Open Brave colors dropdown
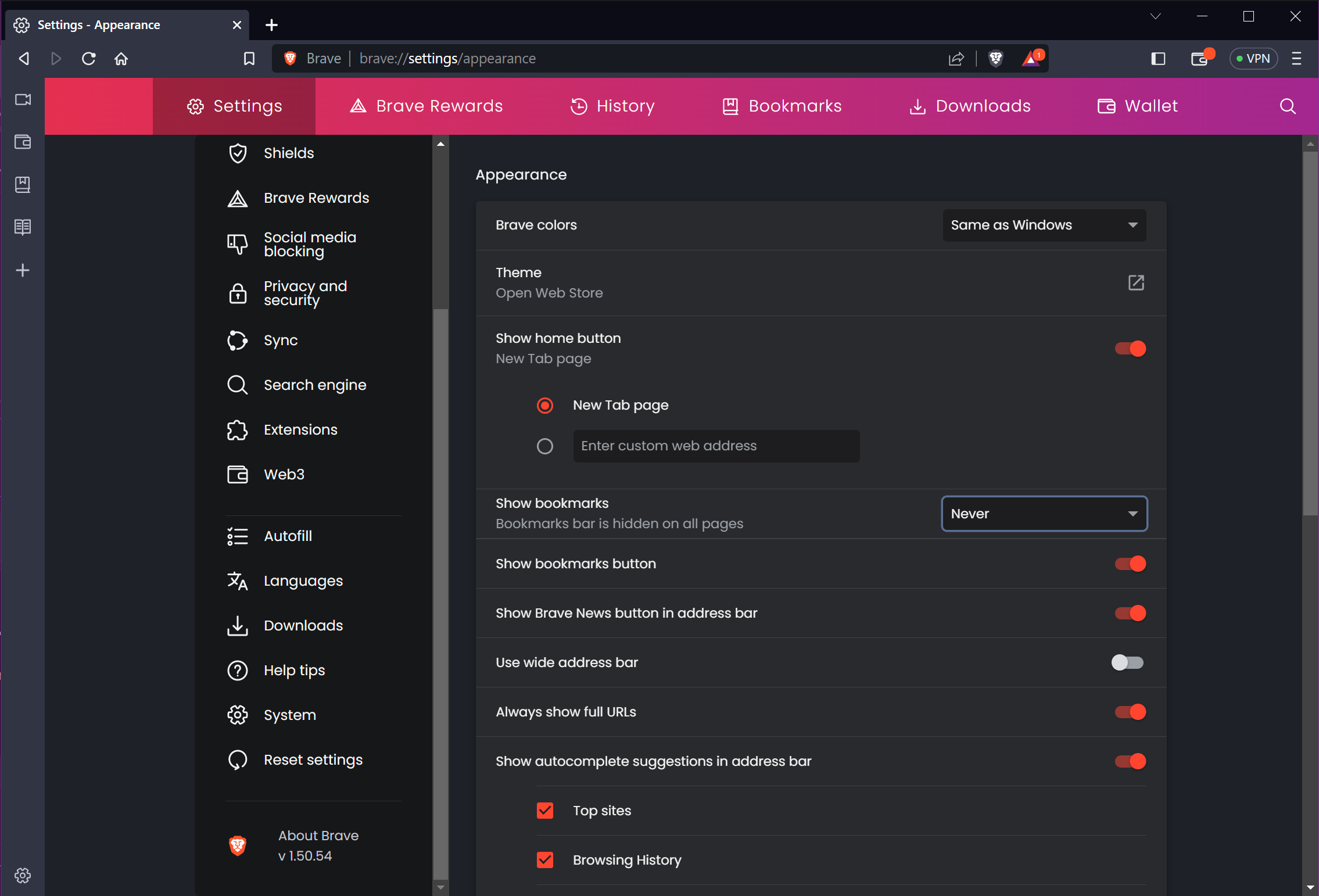This screenshot has height=896, width=1319. point(1044,225)
